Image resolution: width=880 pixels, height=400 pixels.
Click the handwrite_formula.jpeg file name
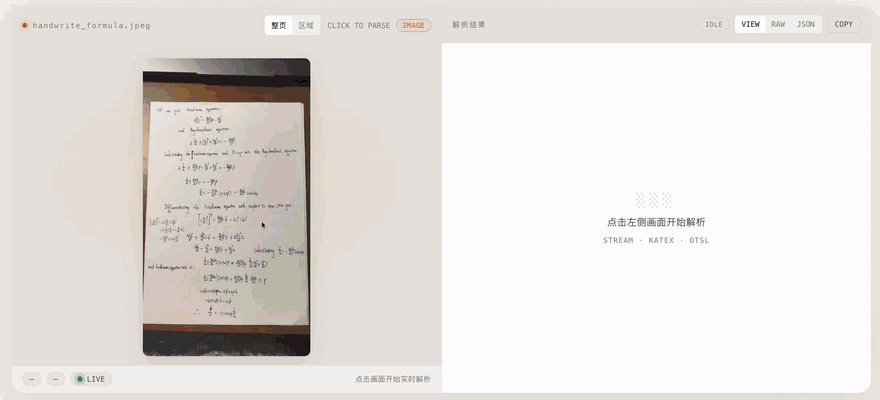(91, 25)
